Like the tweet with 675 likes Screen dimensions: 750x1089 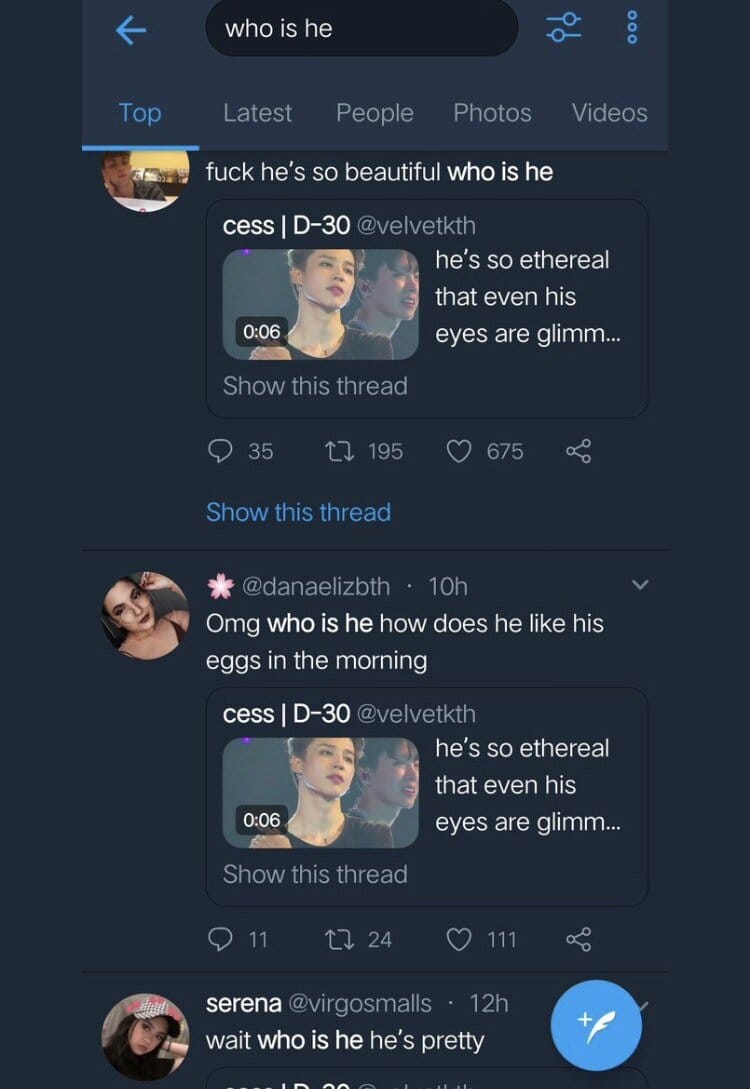pyautogui.click(x=458, y=452)
